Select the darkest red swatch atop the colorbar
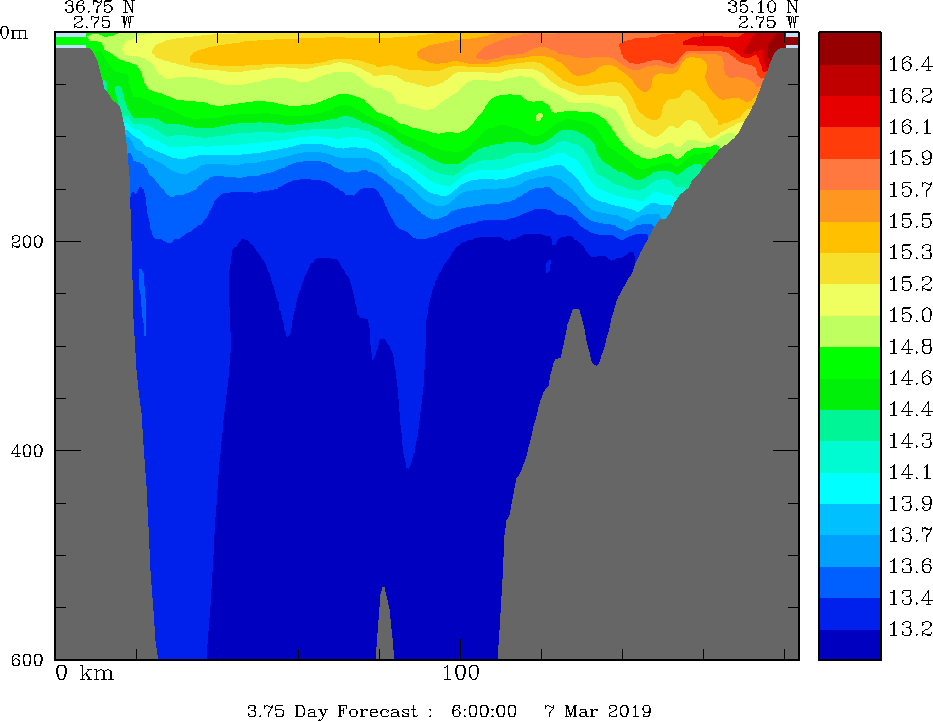The image size is (933, 721). tap(850, 48)
